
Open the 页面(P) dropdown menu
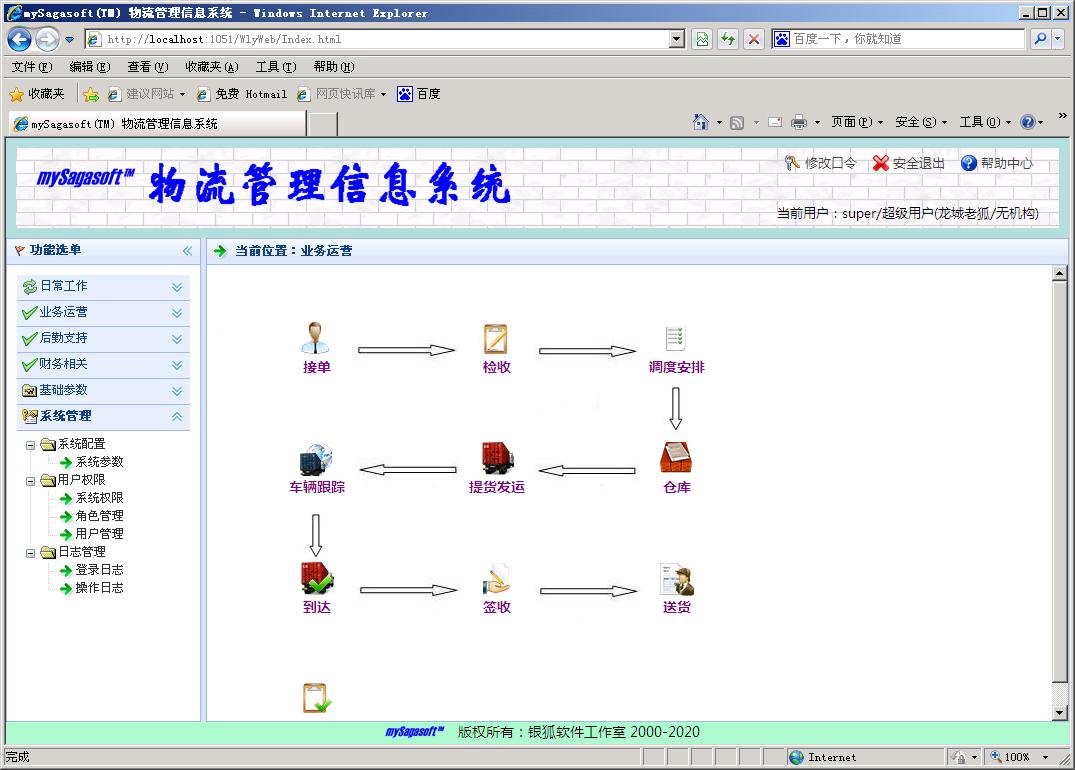click(857, 122)
